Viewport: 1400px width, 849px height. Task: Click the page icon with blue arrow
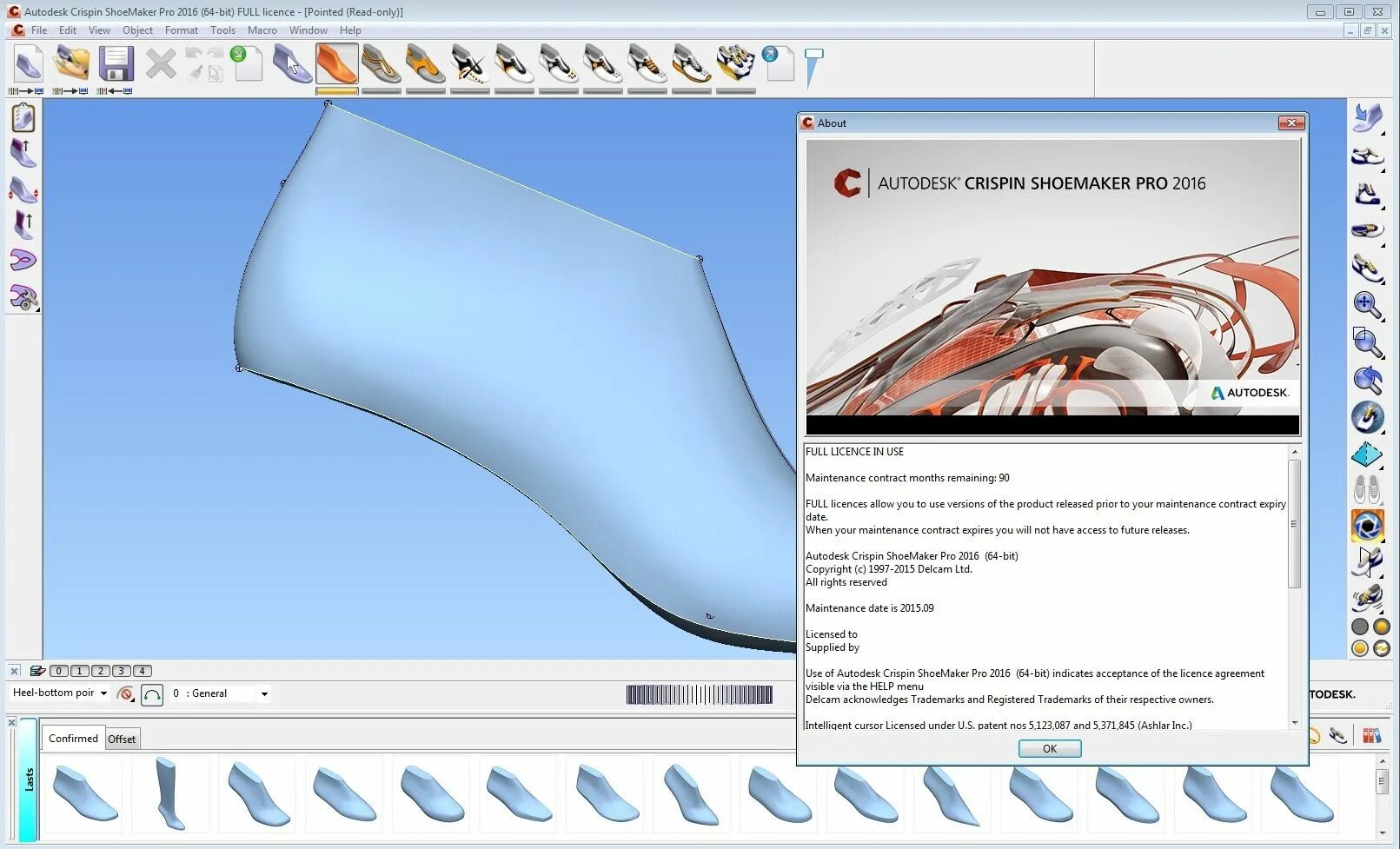779,63
